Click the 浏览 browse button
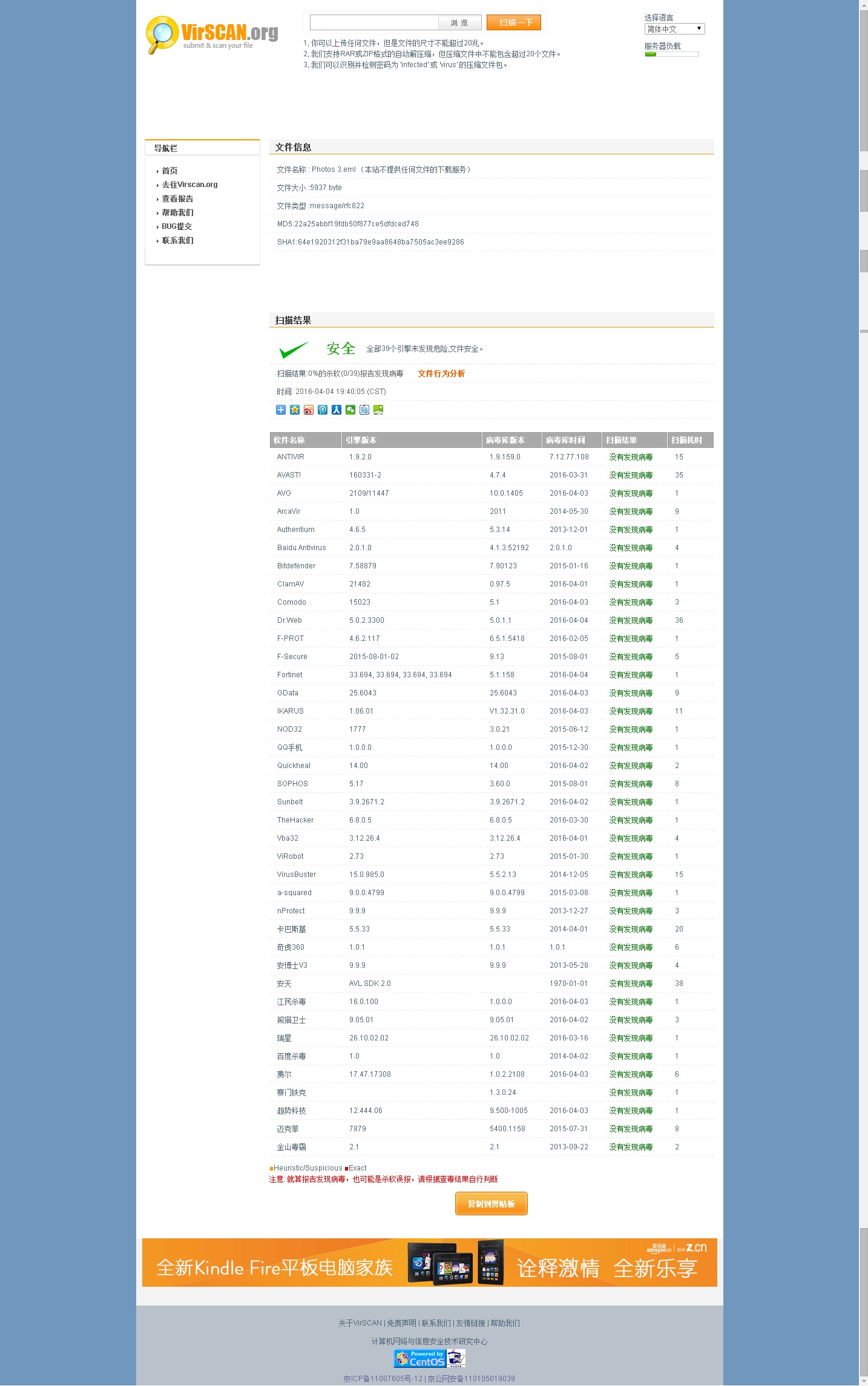This screenshot has height=1386, width=868. [x=459, y=22]
